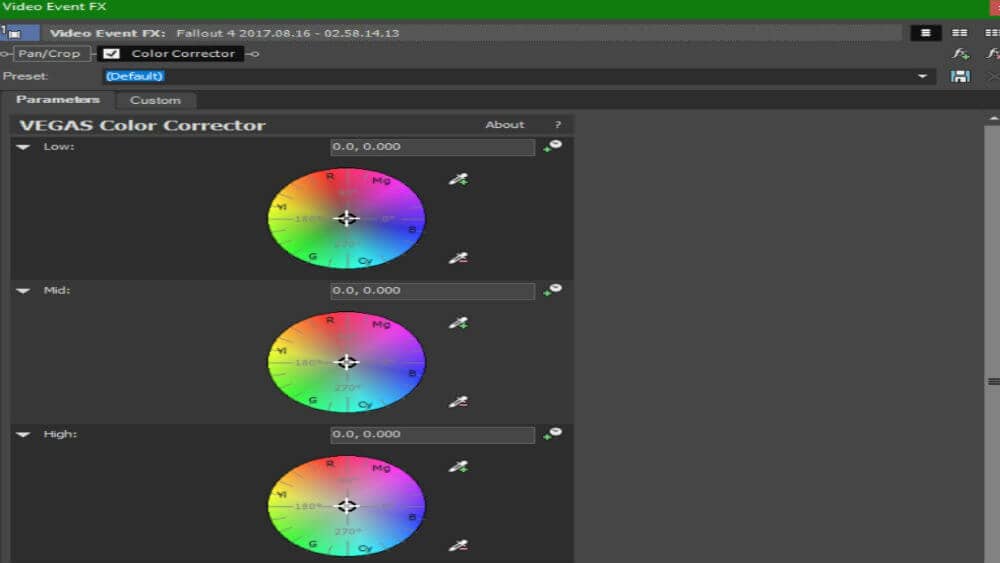The height and width of the screenshot is (563, 1000).
Task: Disable the Color Corrector effect checkbox
Action: tap(112, 54)
